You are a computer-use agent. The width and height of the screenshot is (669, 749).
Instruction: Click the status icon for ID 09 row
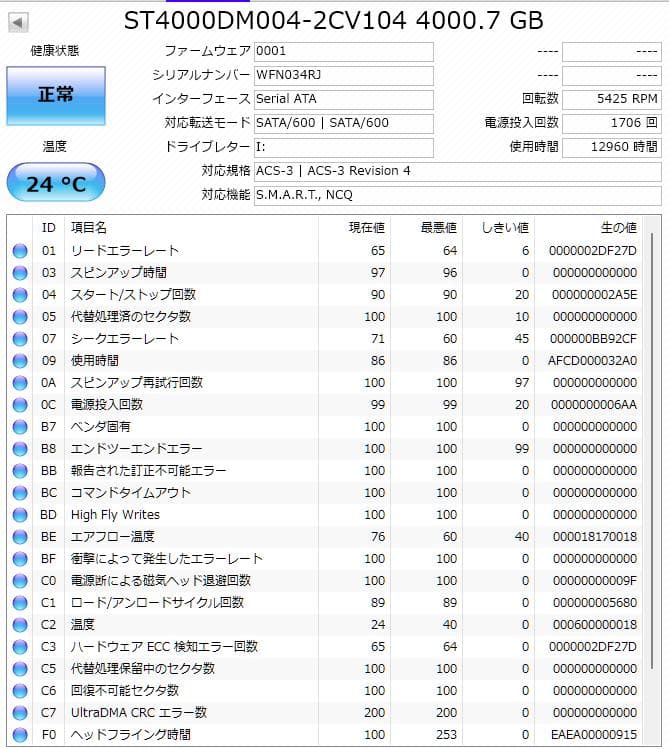pos(20,361)
